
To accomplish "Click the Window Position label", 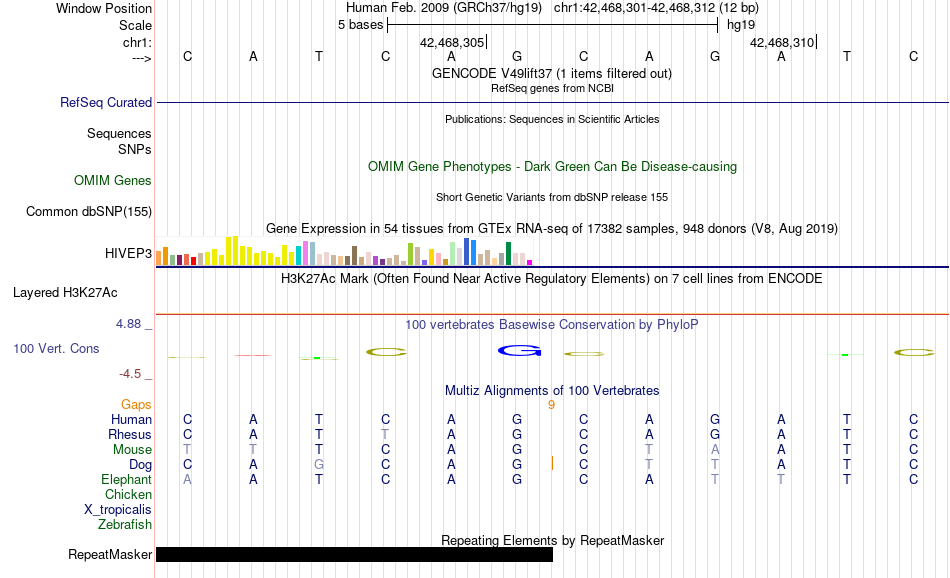I will [104, 8].
